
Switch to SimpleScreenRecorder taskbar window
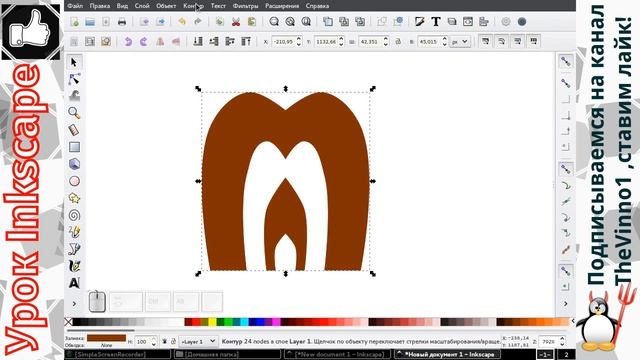(x=118, y=354)
